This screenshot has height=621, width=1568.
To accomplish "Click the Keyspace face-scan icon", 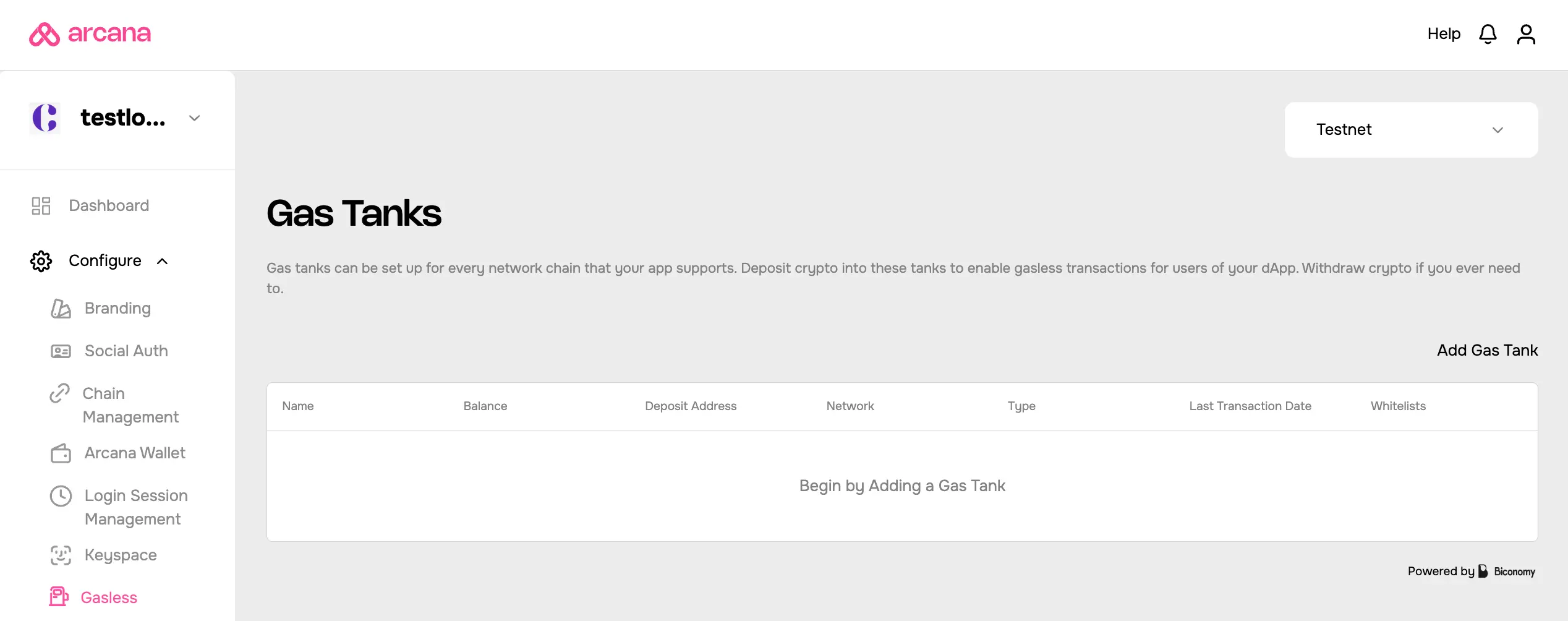I will [61, 555].
